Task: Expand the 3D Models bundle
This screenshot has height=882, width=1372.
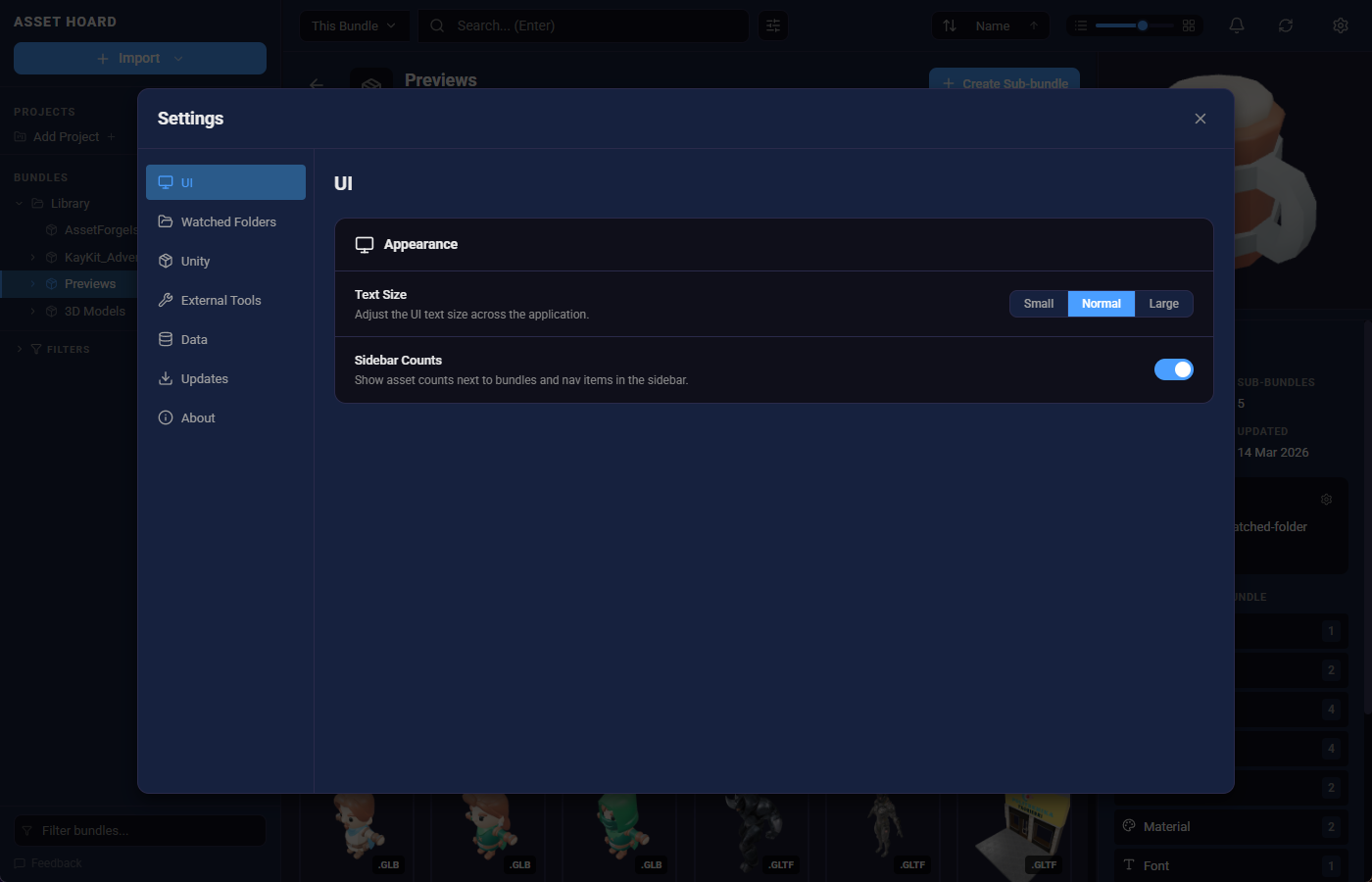Action: coord(32,311)
